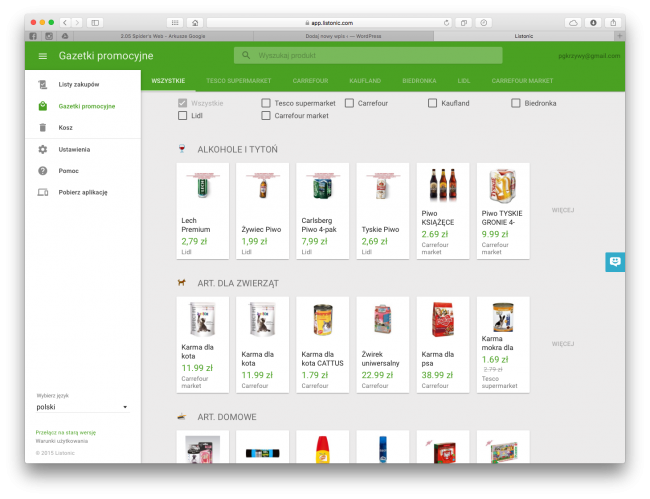Check the Biedronka checkbox

pyautogui.click(x=516, y=103)
